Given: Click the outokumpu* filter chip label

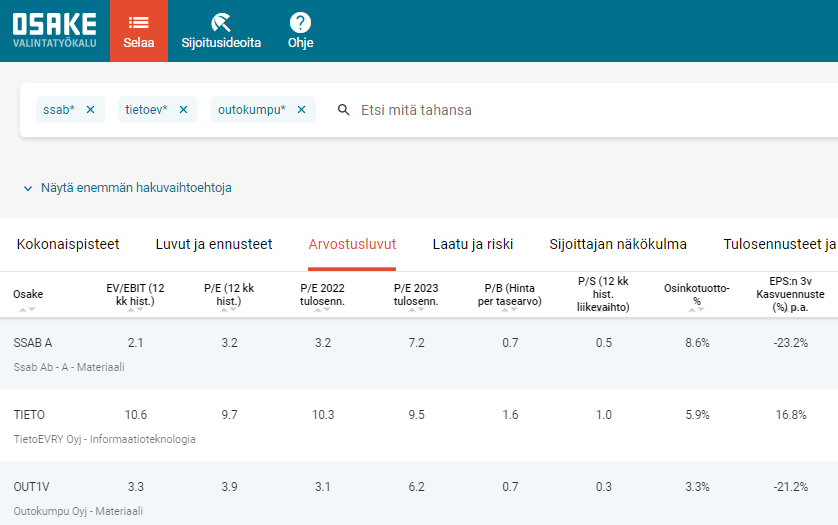Looking at the screenshot, I should click(x=252, y=110).
